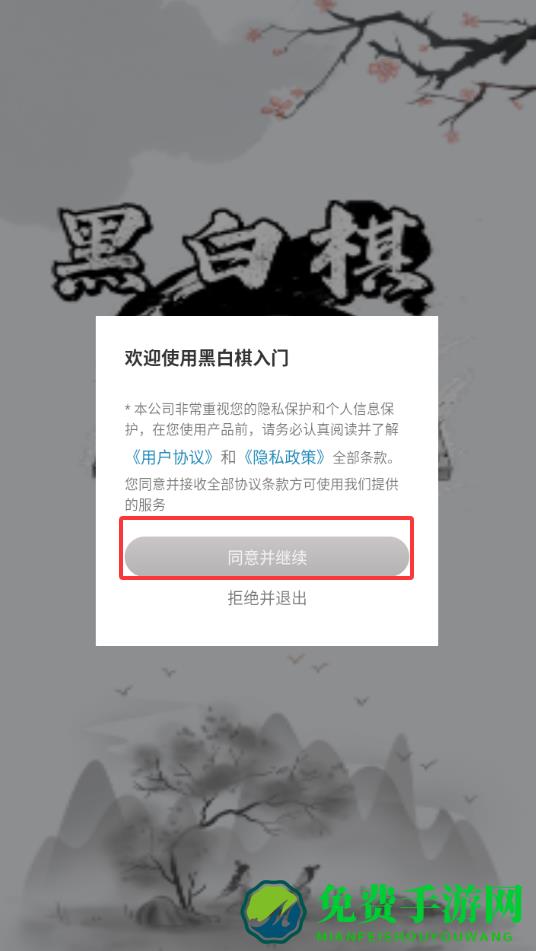This screenshot has height=951, width=536.
Task: Tap the 同意并继续 button
Action: point(267,556)
